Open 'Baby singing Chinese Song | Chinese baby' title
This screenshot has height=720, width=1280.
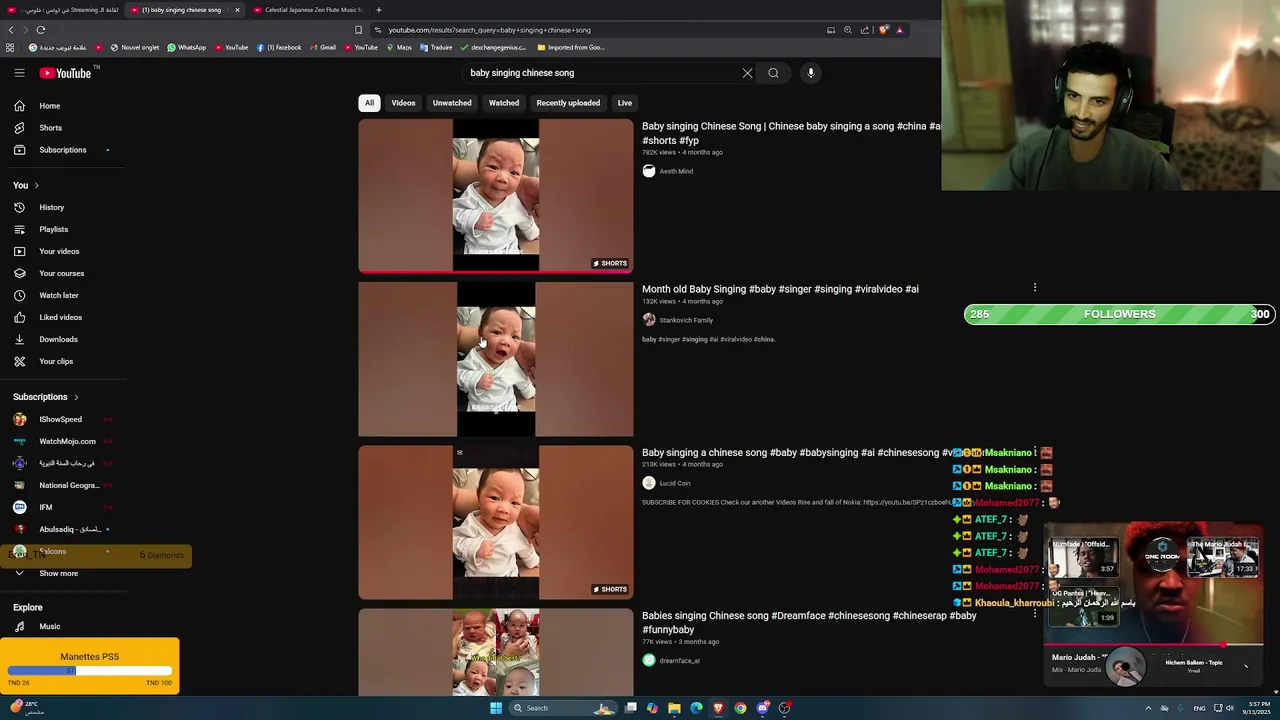[791, 133]
